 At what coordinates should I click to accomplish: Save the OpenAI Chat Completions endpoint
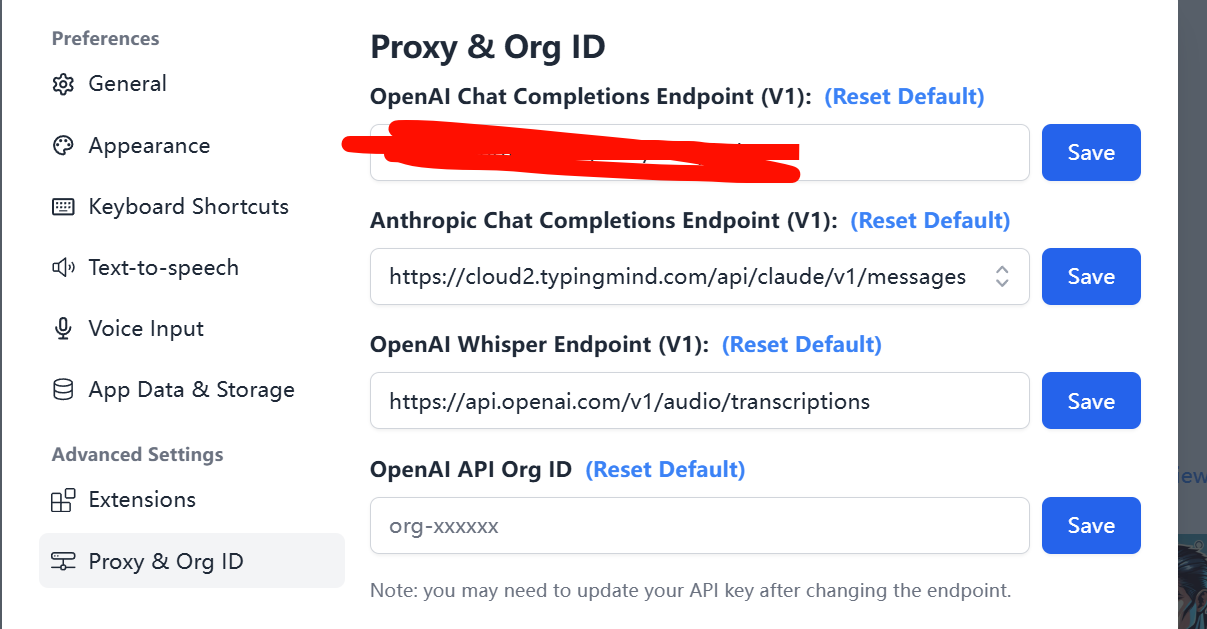tap(1091, 153)
